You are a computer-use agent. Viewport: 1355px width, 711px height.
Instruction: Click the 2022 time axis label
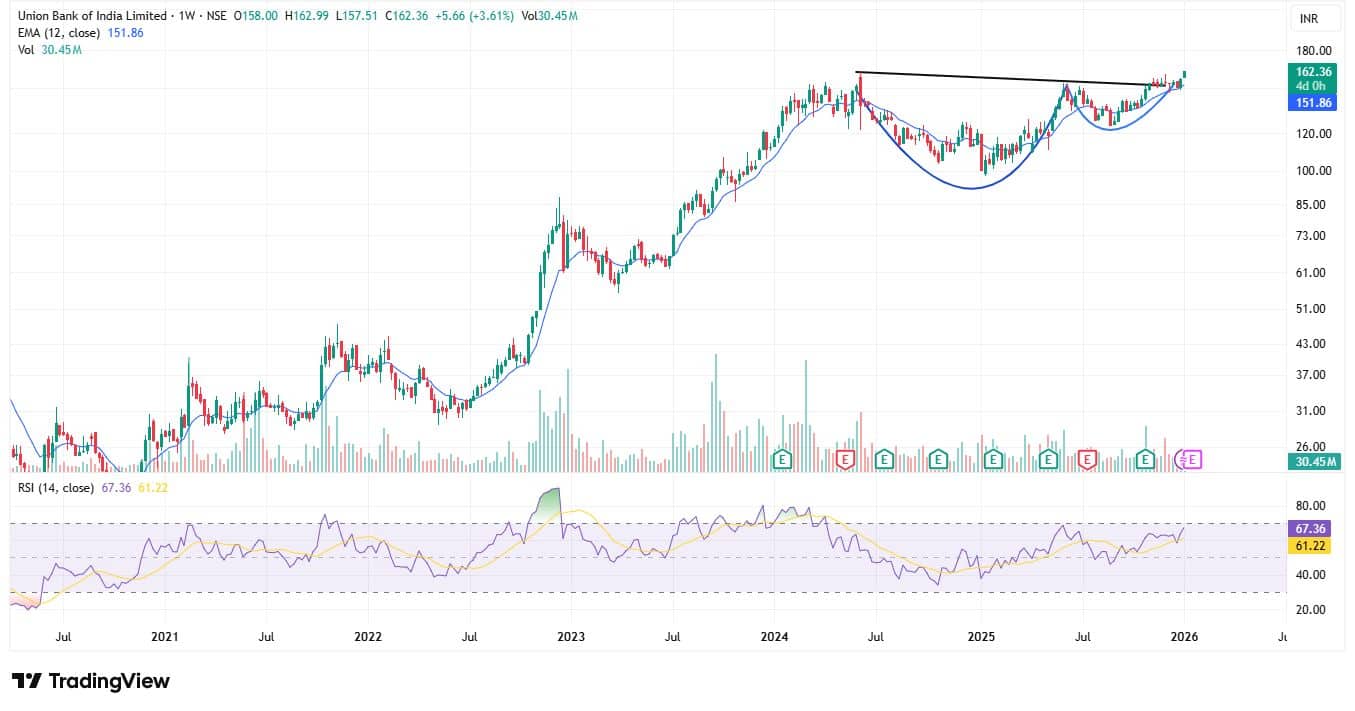368,635
